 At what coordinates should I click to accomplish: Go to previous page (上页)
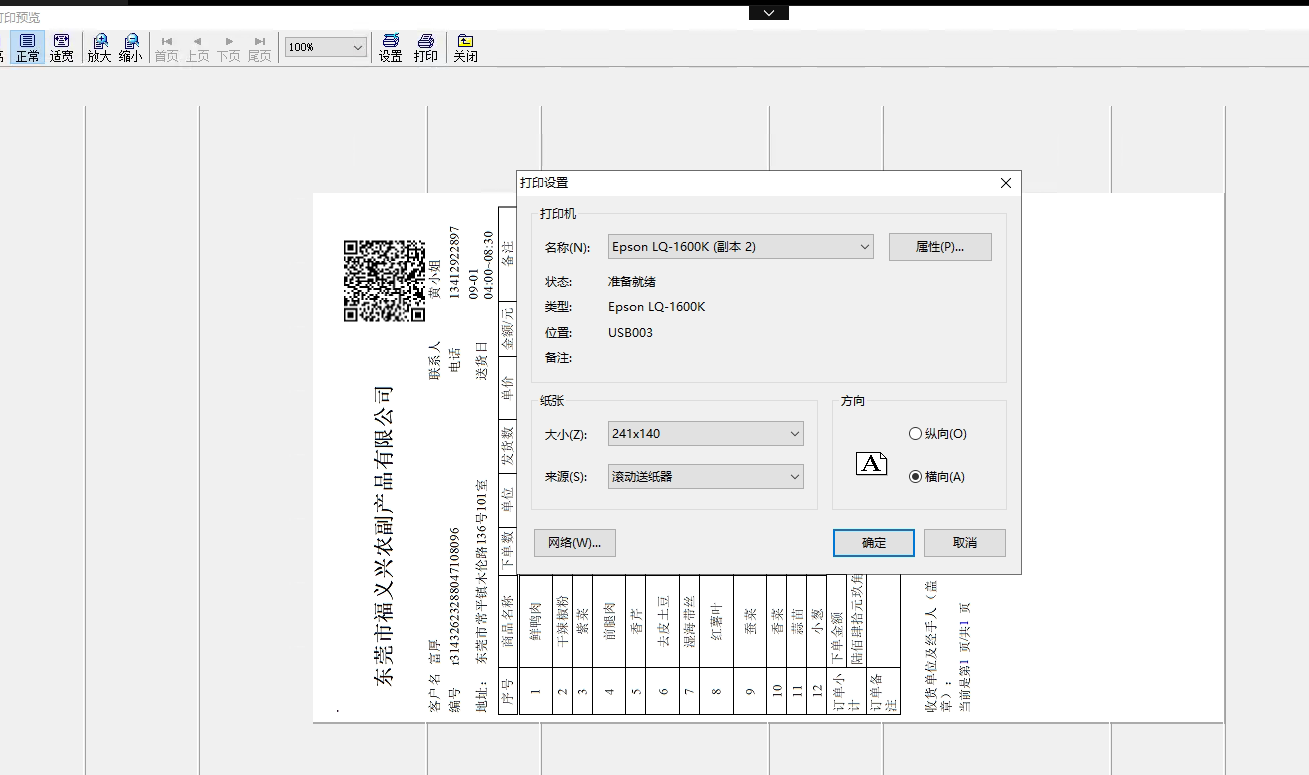tap(197, 47)
